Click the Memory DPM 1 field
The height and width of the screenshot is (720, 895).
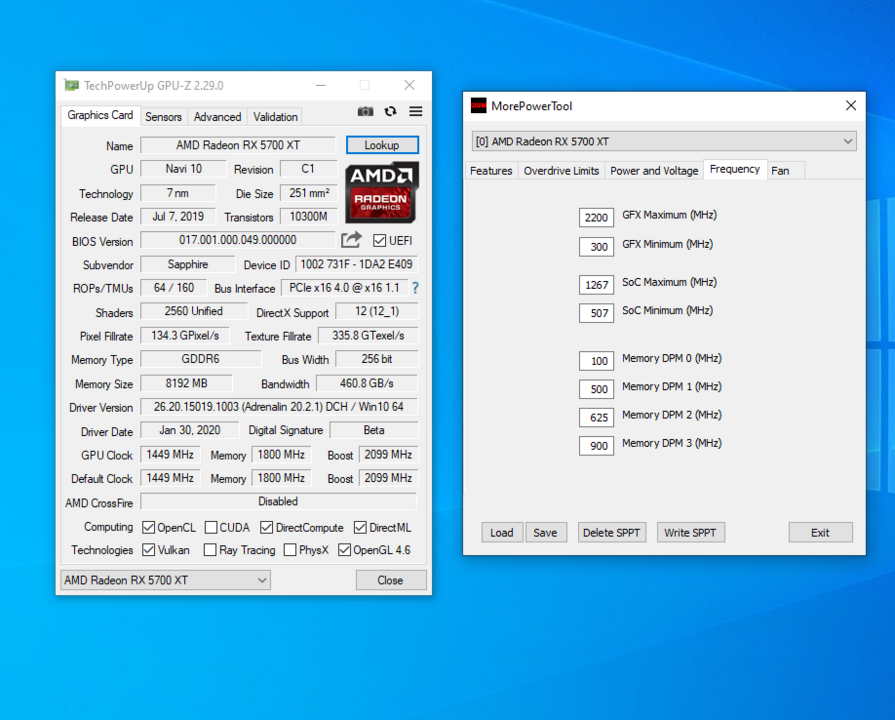pos(596,389)
